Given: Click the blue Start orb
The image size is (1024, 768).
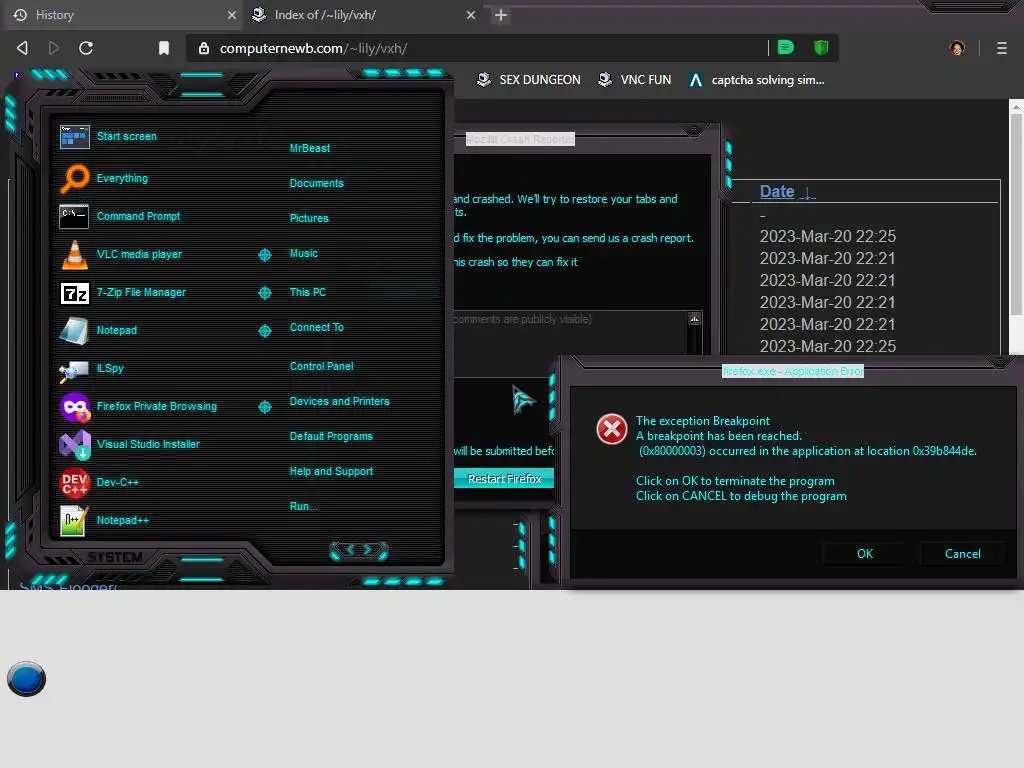Looking at the screenshot, I should (x=26, y=679).
